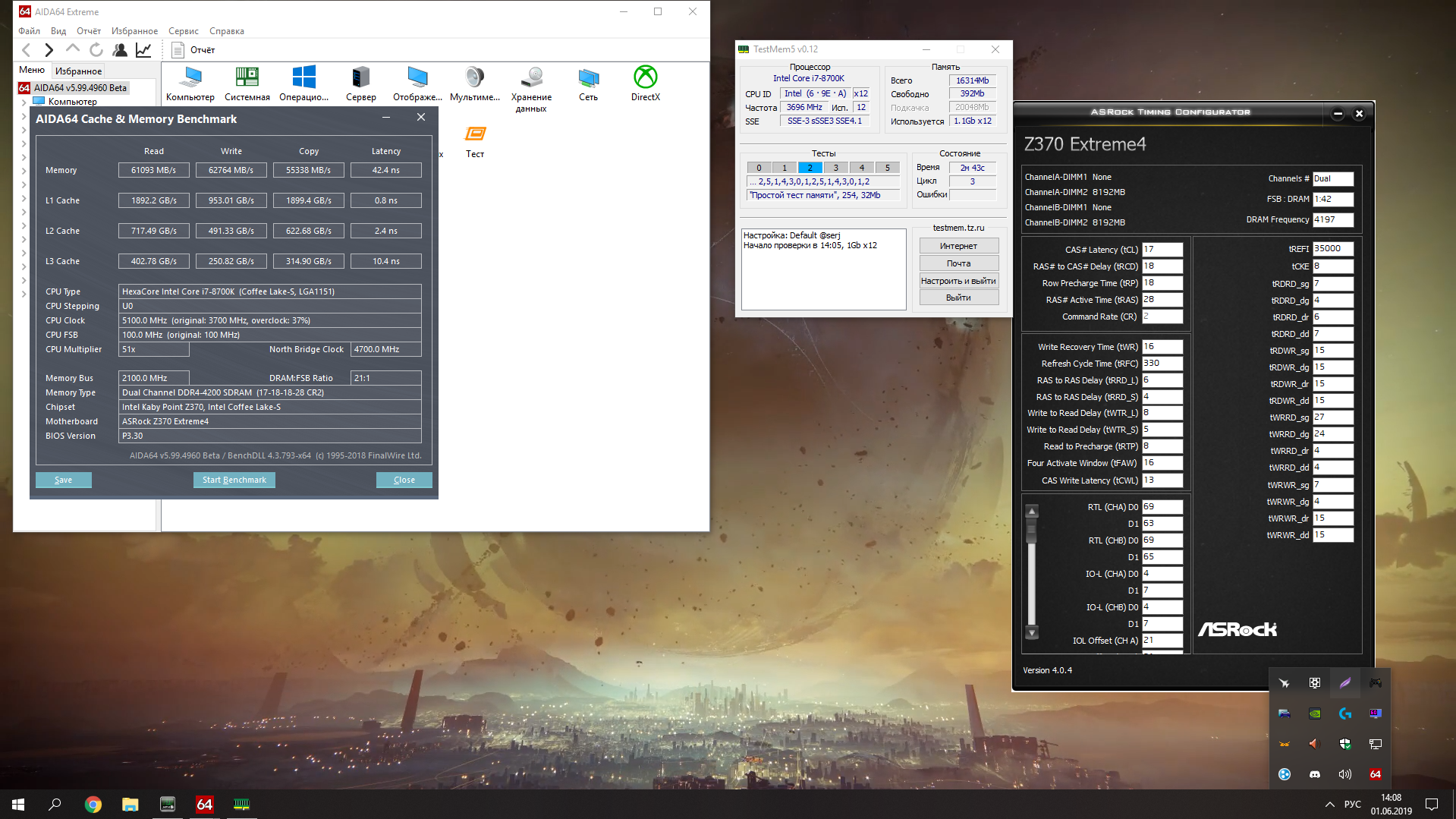Click the Отчёт report toolbar button

point(193,50)
